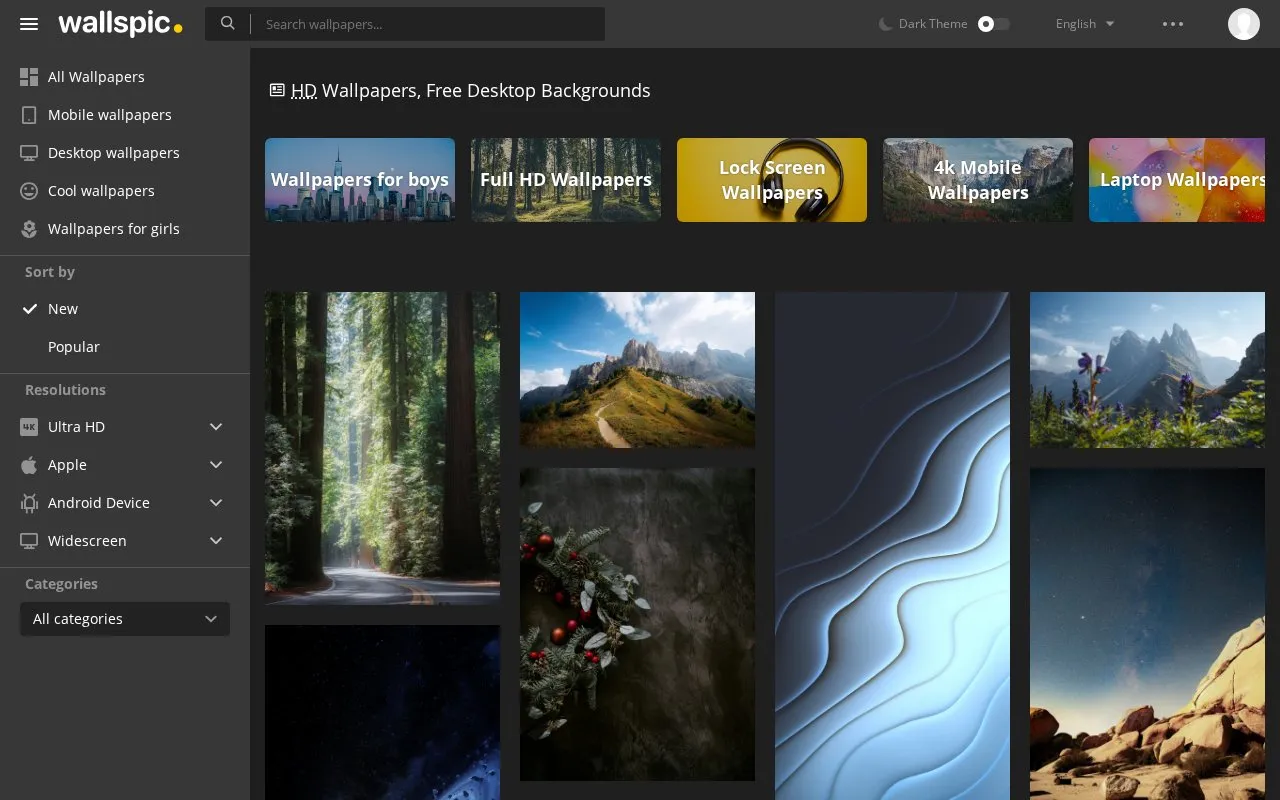Expand the Apple resolutions chevron
This screenshot has width=1280, height=800.
[216, 465]
